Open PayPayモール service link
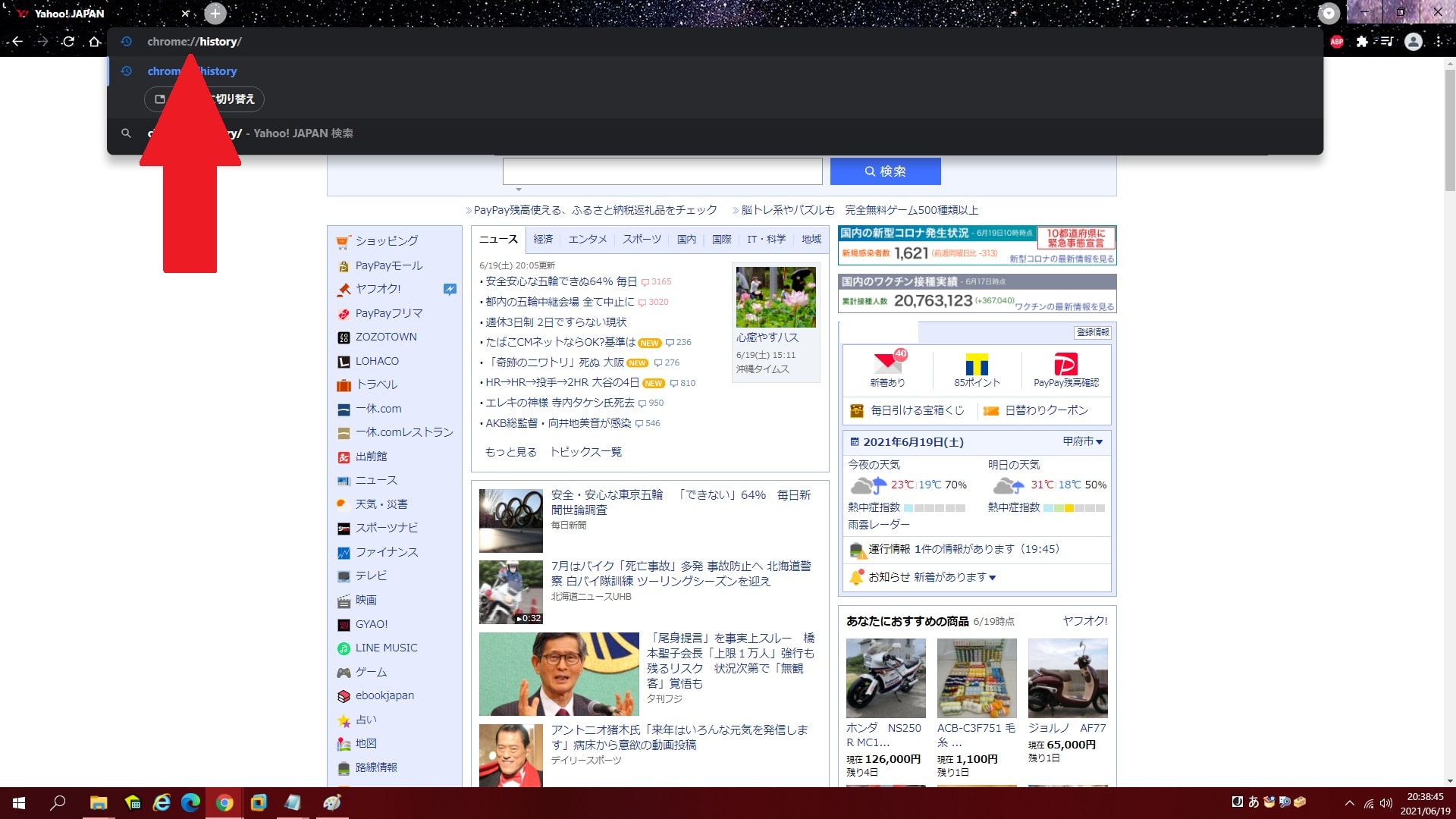1456x819 pixels. (x=388, y=265)
